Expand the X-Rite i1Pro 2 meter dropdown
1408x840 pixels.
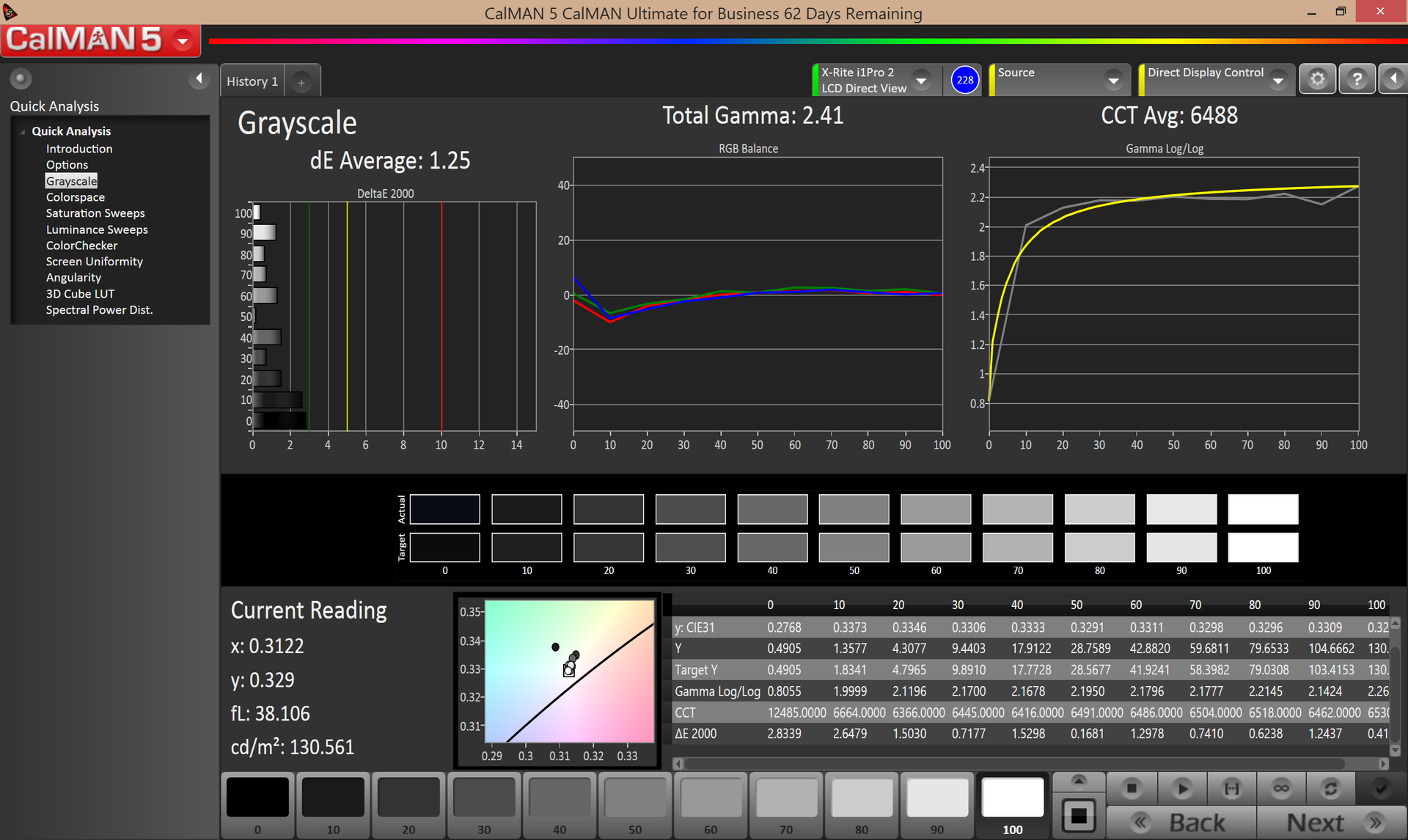coord(922,80)
